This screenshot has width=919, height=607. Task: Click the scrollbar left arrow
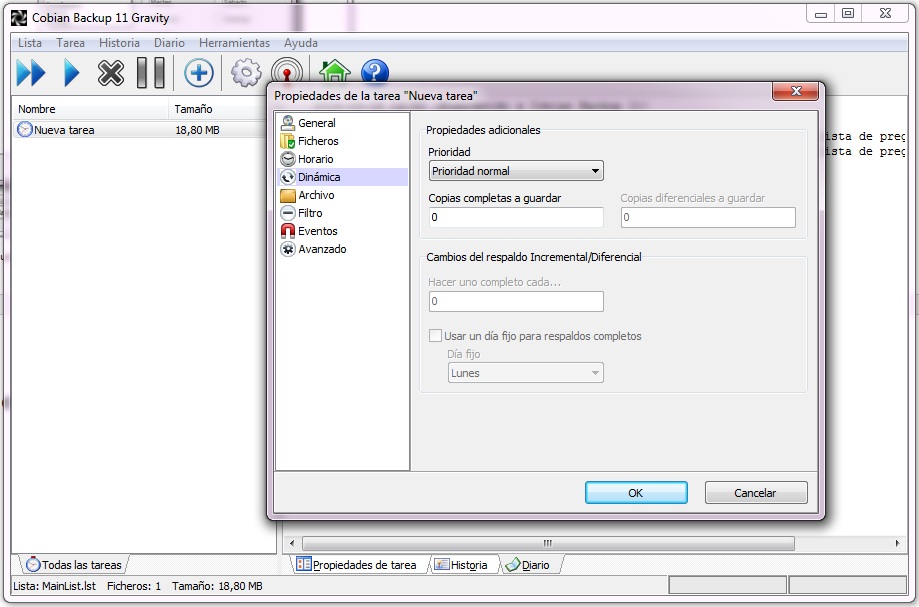click(292, 543)
